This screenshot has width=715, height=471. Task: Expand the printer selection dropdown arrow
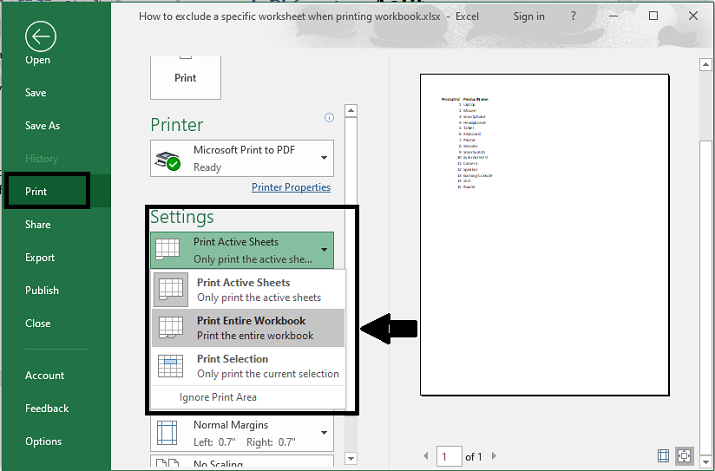tap(324, 158)
